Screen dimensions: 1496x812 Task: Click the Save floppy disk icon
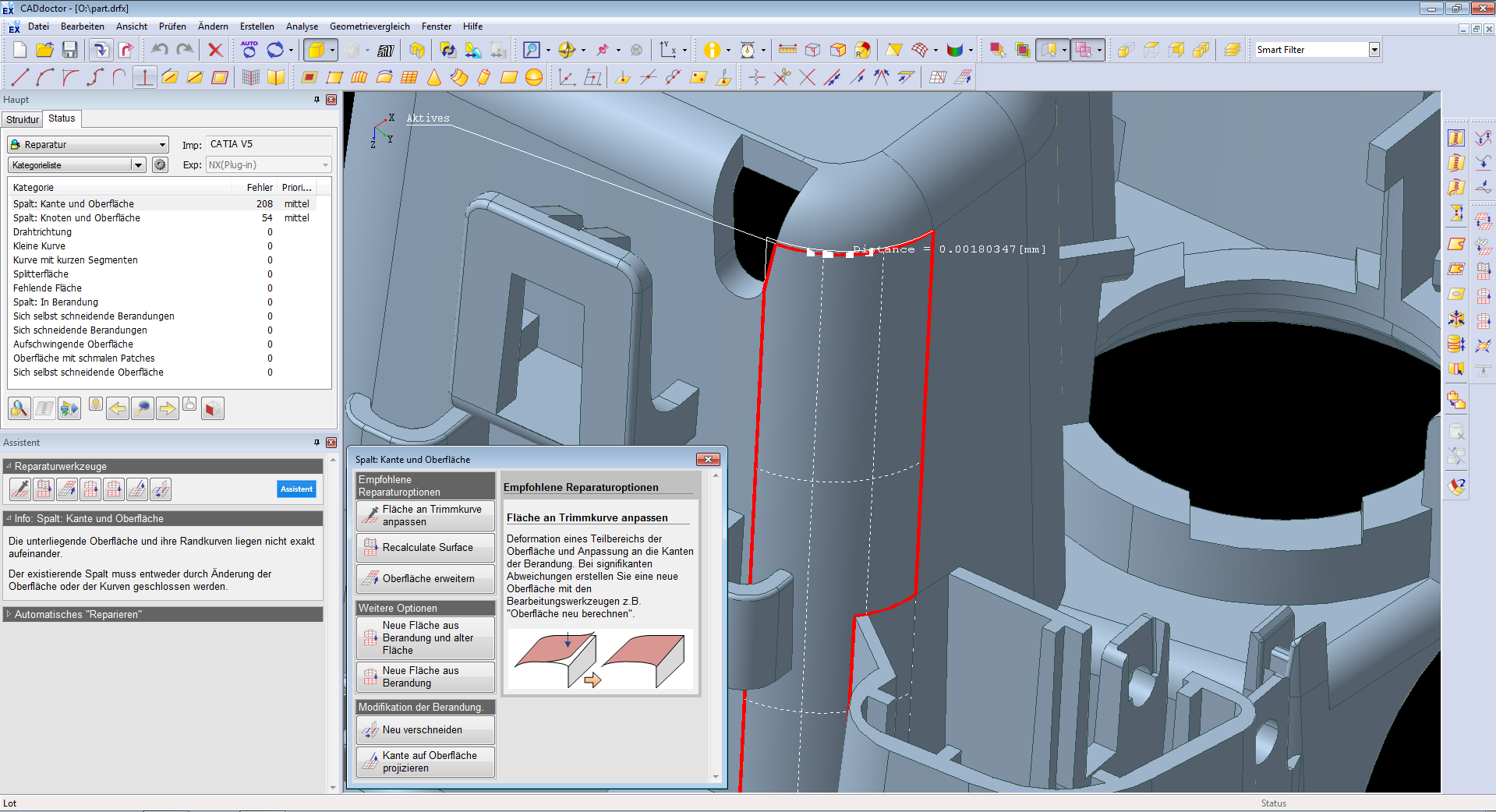(x=70, y=50)
